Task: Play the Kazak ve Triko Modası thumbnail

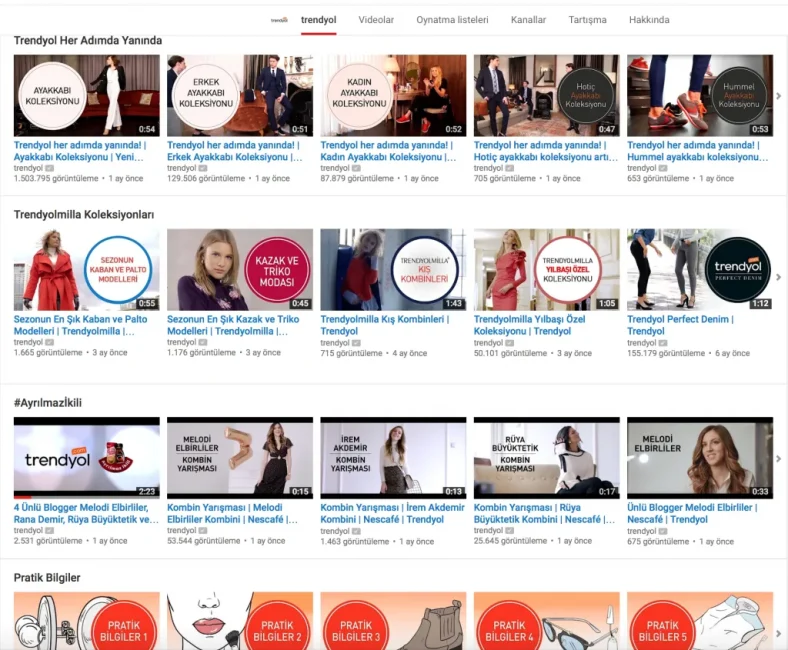Action: tap(240, 270)
